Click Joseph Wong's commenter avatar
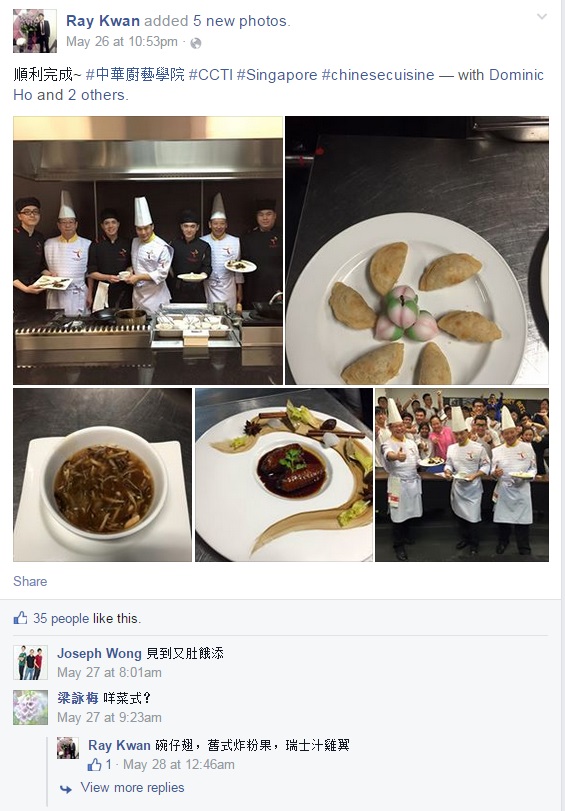 31,662
